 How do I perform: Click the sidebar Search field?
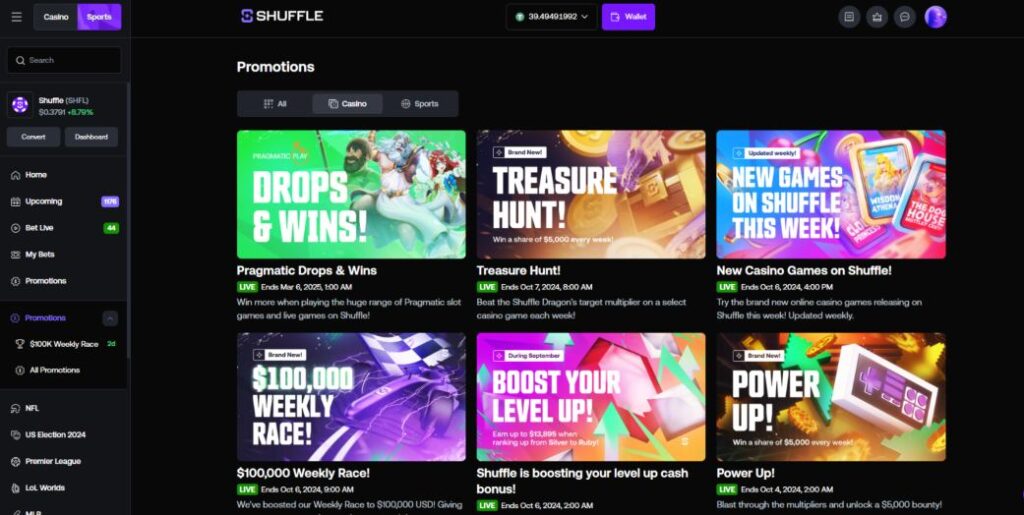click(x=64, y=60)
